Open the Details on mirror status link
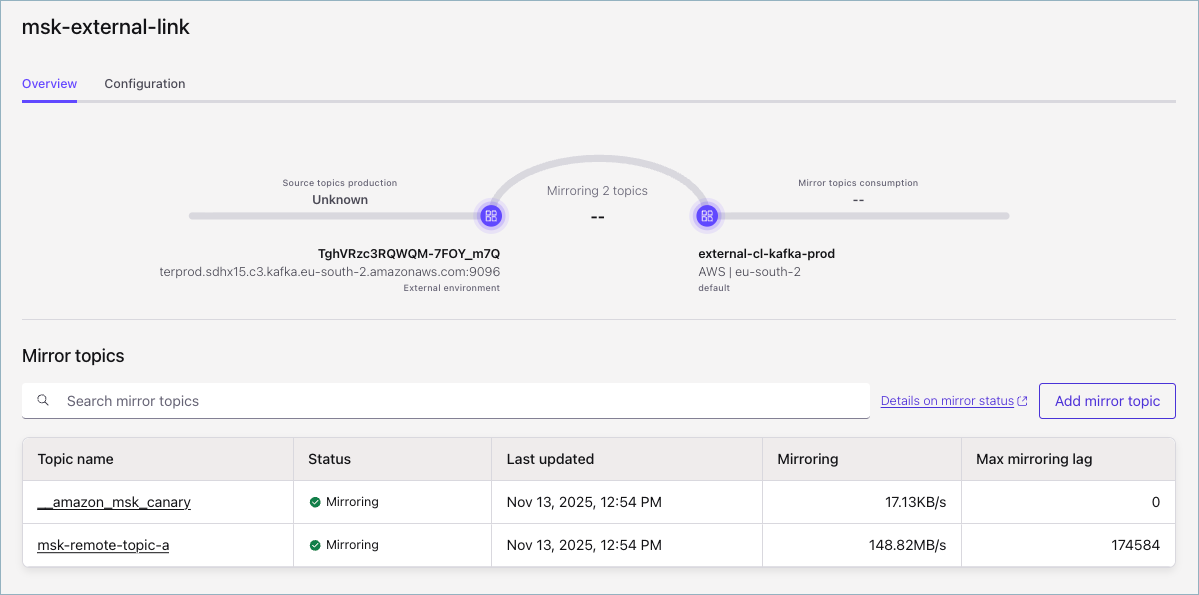1199x595 pixels. (x=946, y=400)
